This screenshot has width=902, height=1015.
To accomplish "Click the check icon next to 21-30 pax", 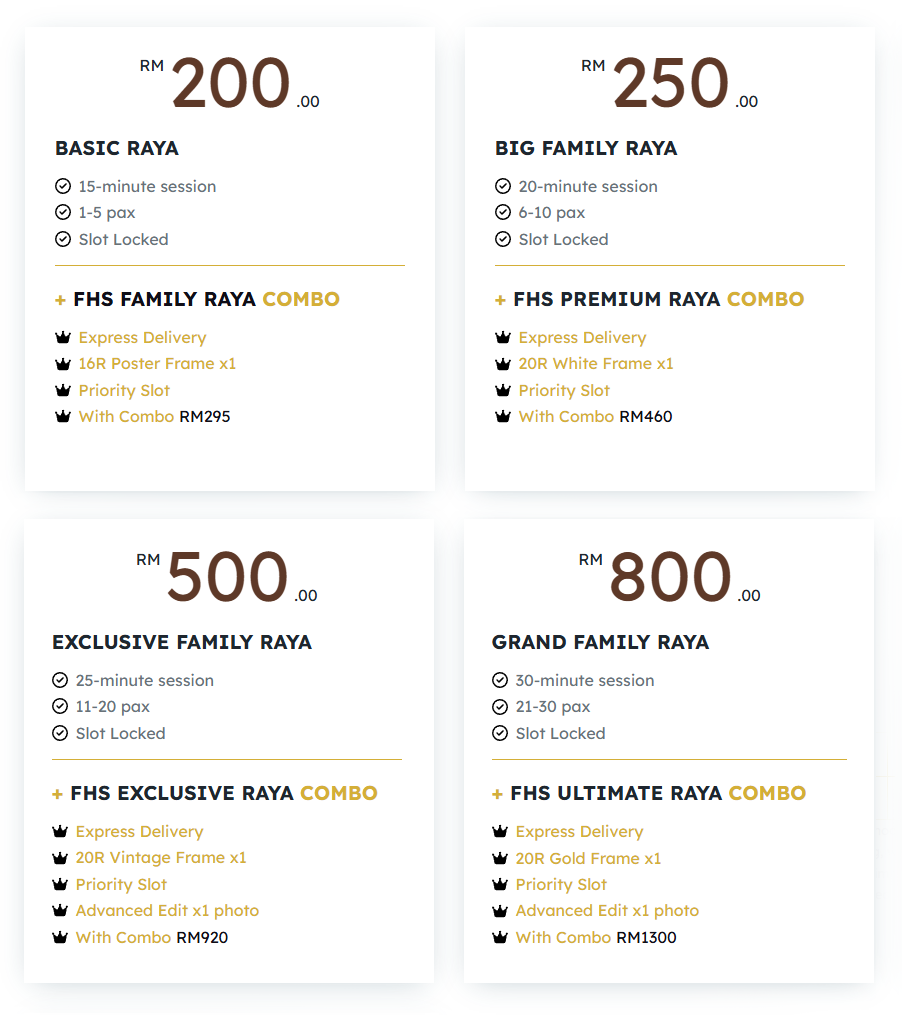I will click(500, 706).
